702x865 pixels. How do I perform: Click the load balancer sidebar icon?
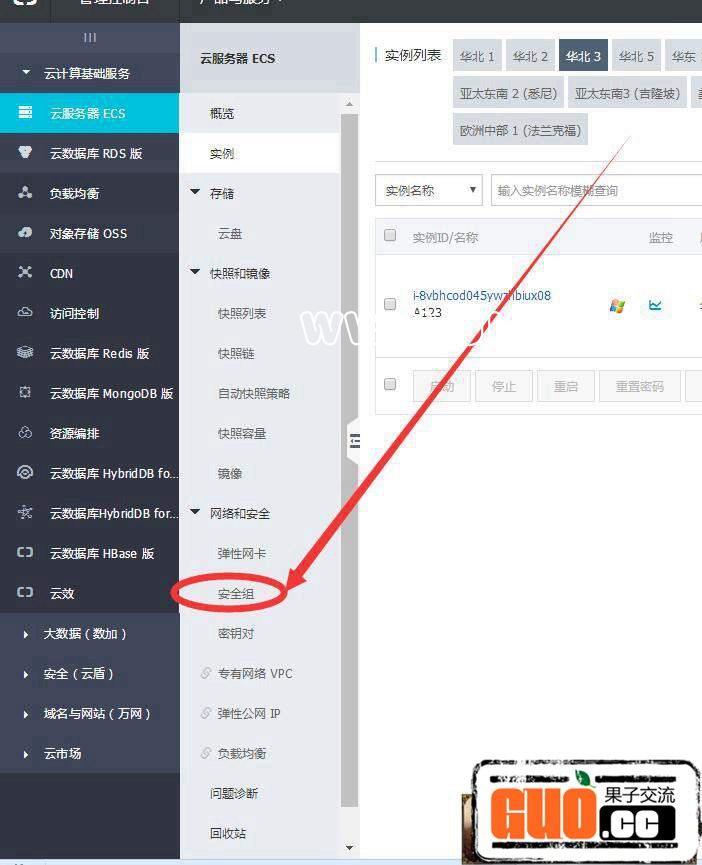click(x=26, y=193)
